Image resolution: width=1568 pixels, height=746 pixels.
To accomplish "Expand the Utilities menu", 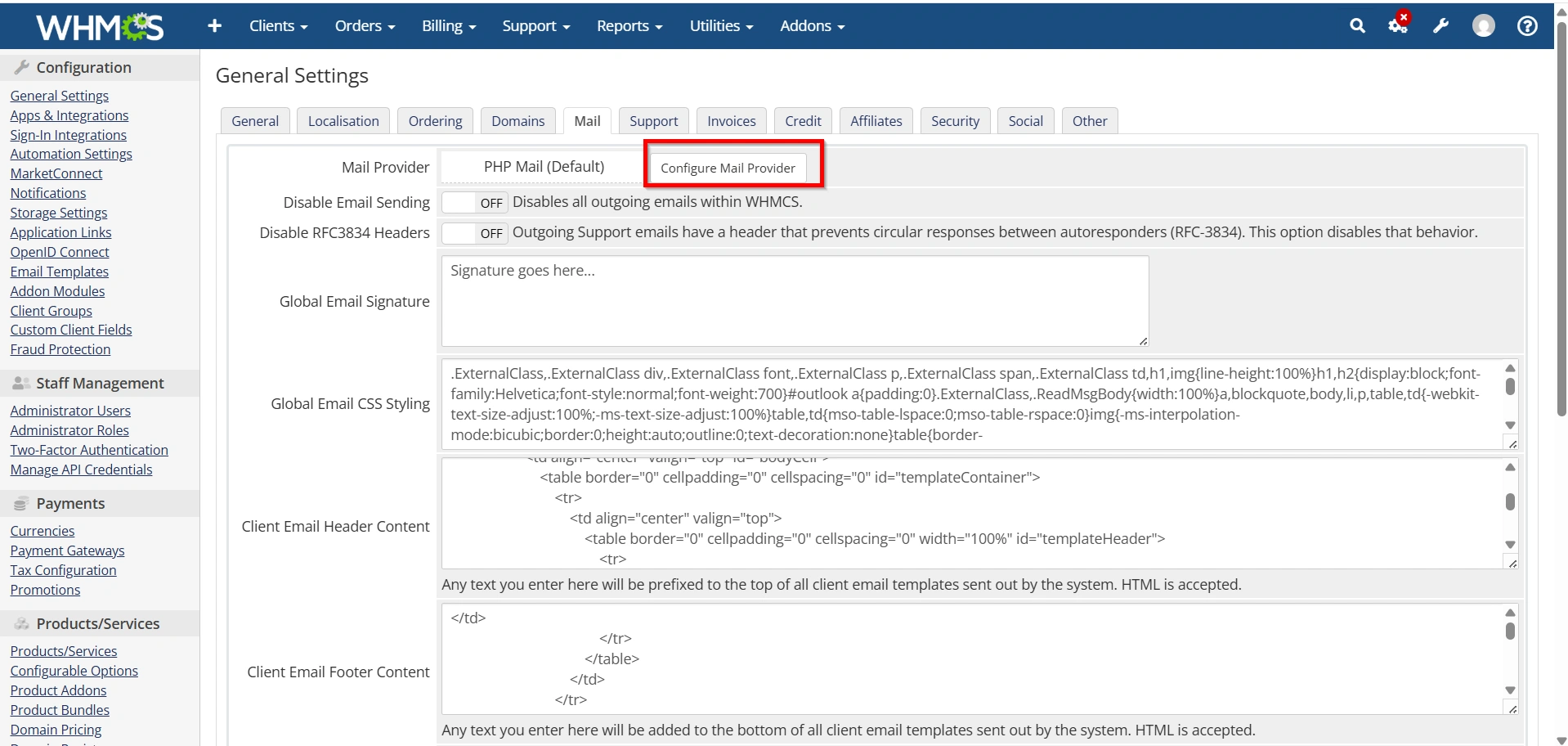I will 721,26.
